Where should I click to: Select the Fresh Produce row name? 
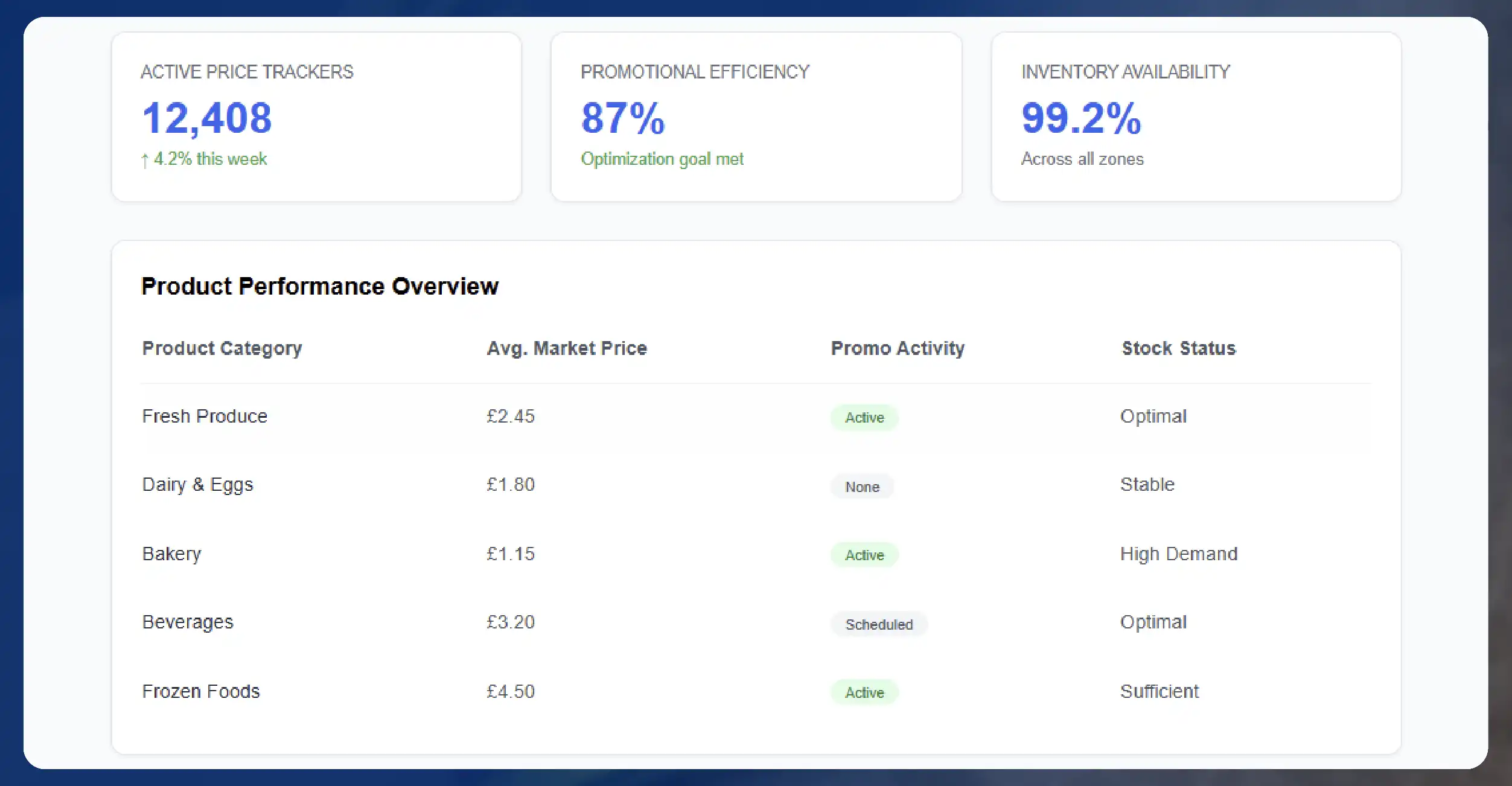(205, 417)
